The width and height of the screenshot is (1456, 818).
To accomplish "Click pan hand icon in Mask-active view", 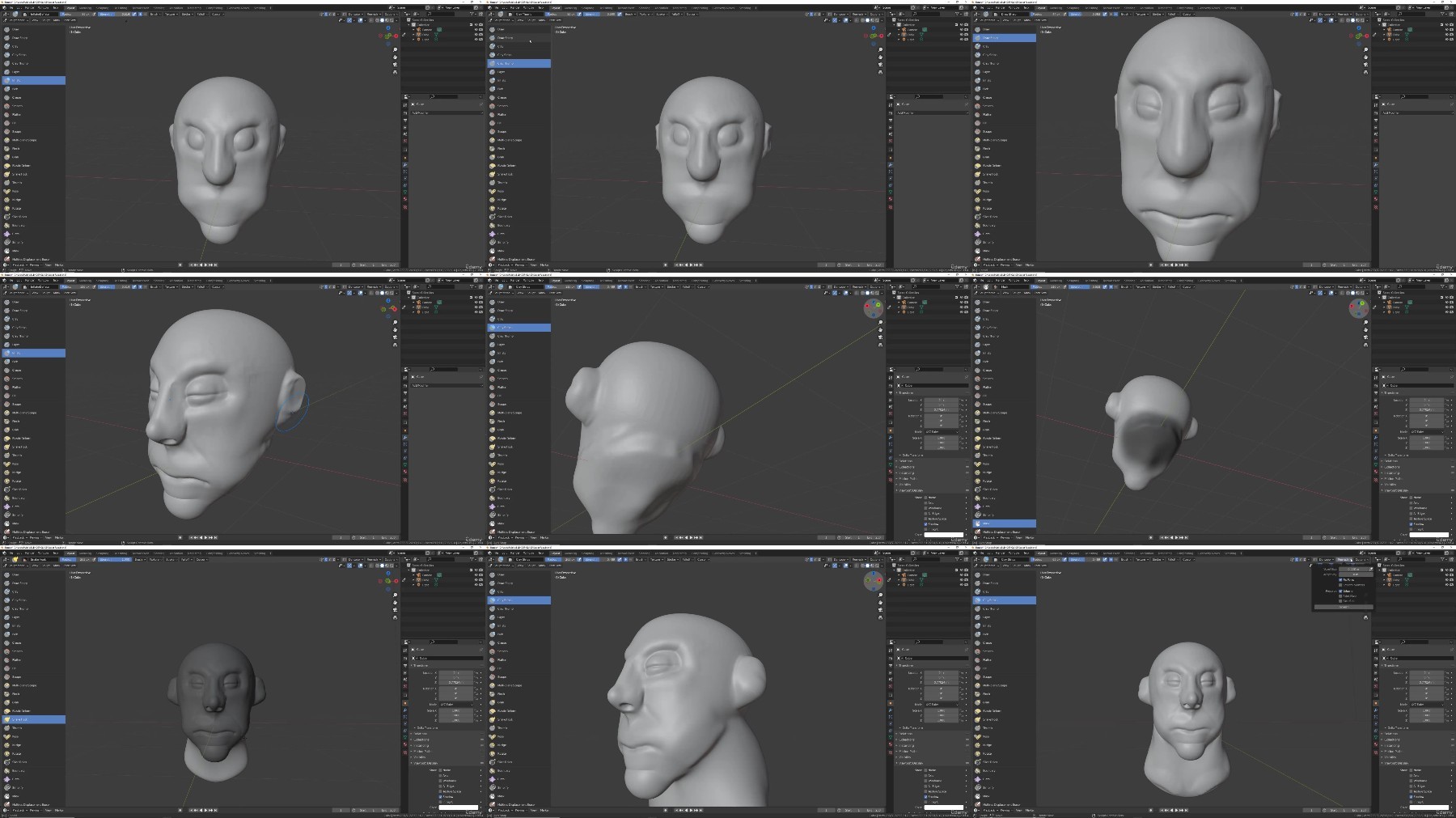I will point(1365,330).
